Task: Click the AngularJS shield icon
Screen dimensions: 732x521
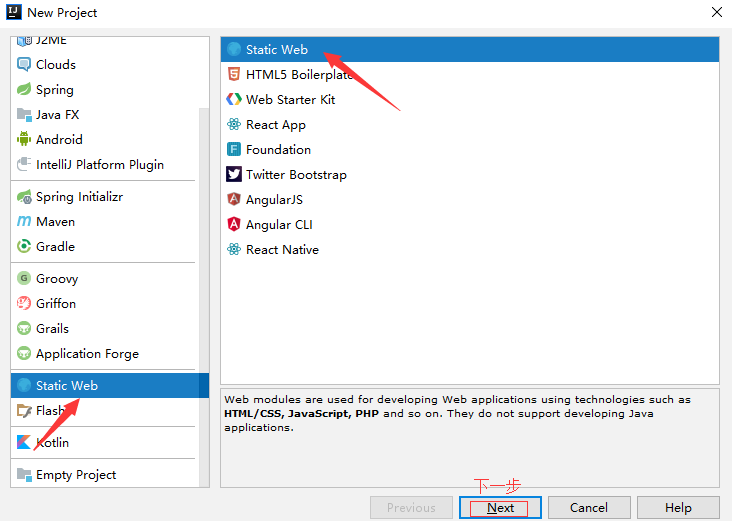Action: click(234, 199)
